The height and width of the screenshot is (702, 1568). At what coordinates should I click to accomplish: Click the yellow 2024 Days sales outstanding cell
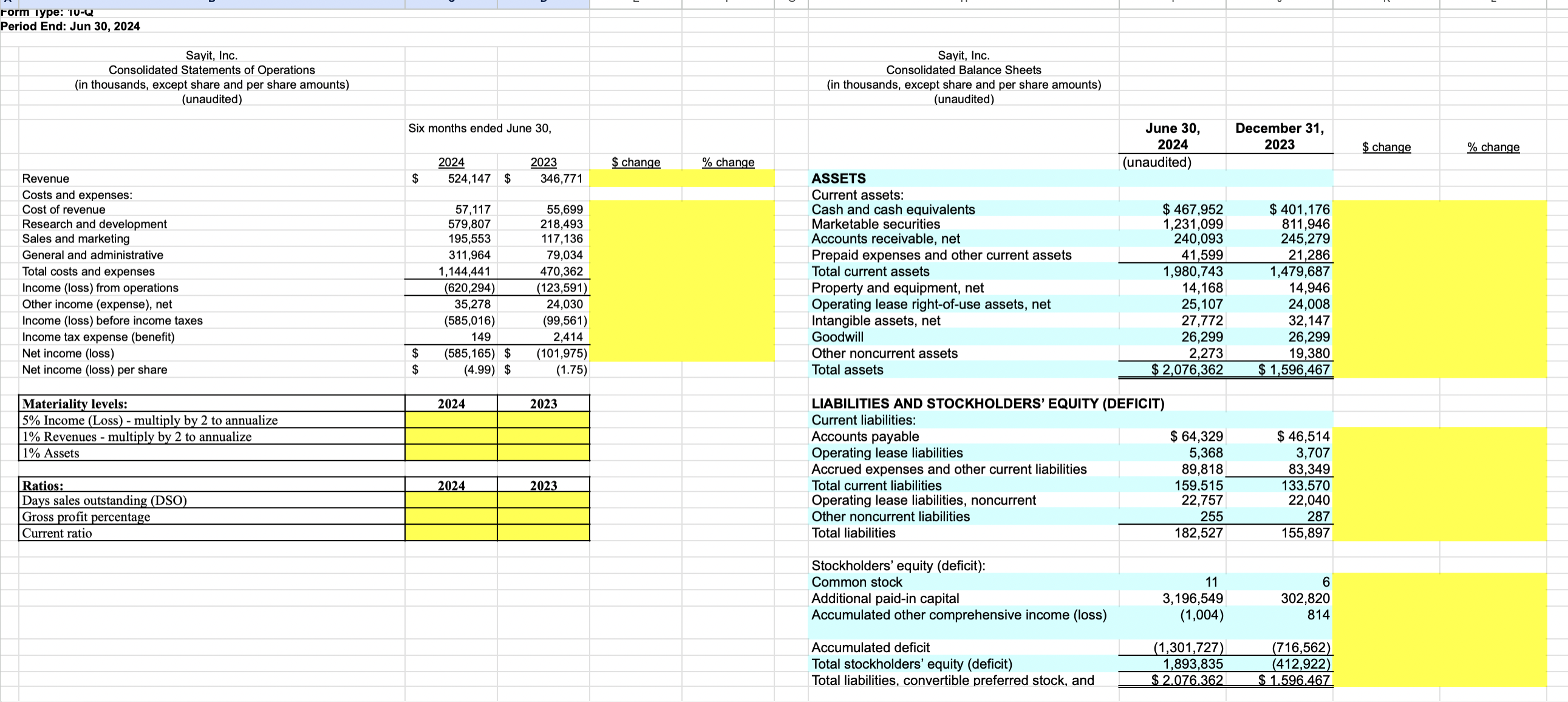[451, 500]
